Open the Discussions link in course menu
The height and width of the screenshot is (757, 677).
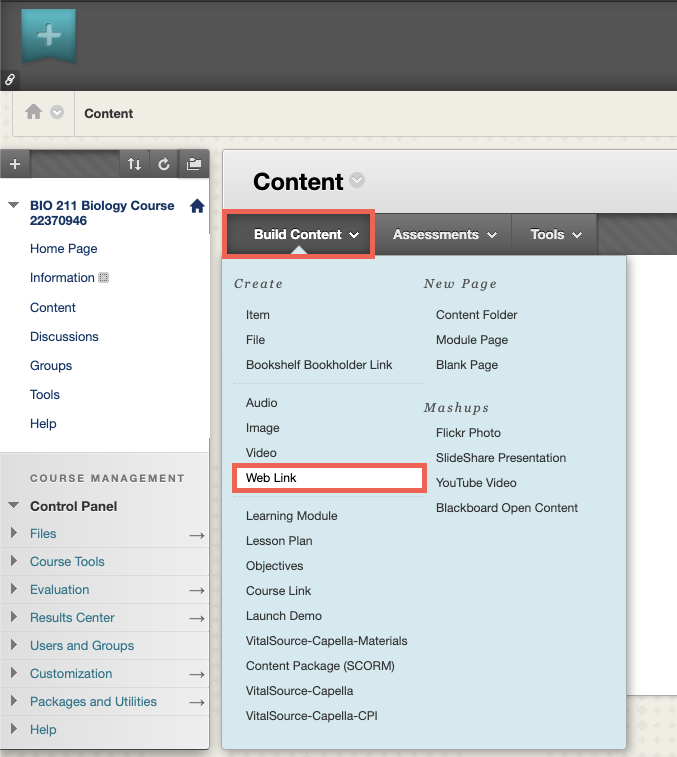tap(64, 336)
